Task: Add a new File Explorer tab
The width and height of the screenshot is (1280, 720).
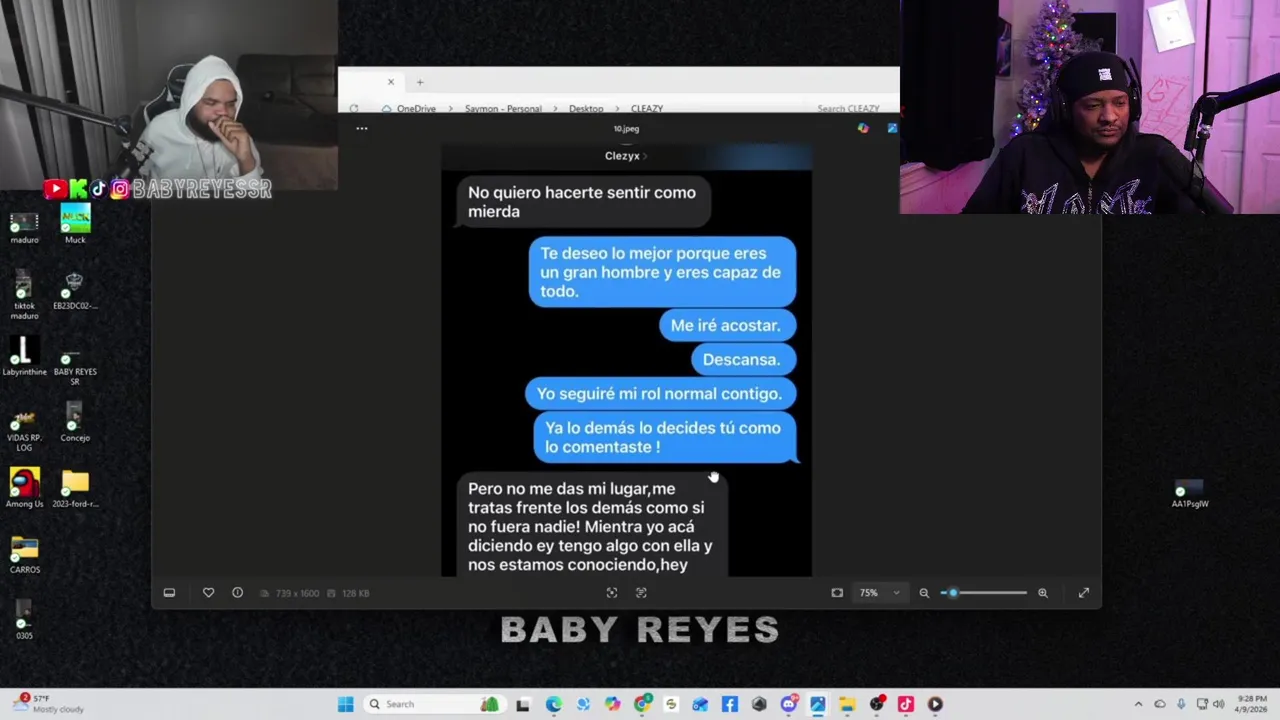Action: pyautogui.click(x=420, y=82)
